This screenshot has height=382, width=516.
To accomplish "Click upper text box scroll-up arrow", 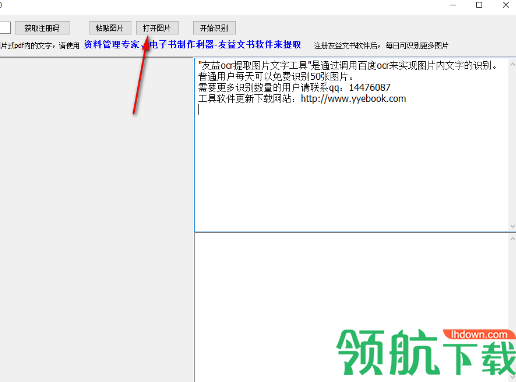I will click(x=512, y=64).
